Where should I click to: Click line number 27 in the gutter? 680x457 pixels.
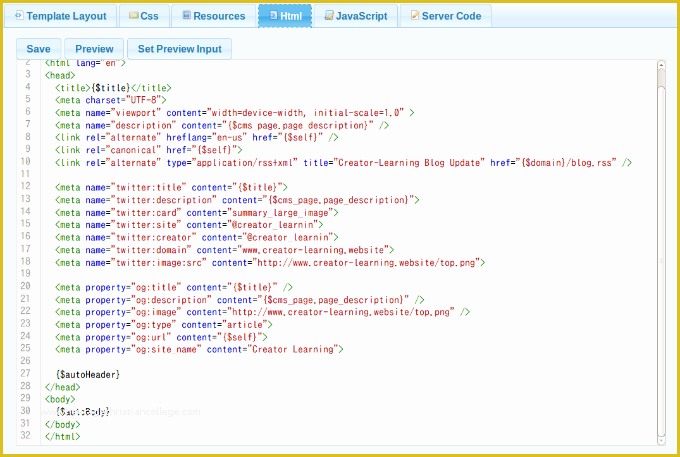(x=25, y=374)
